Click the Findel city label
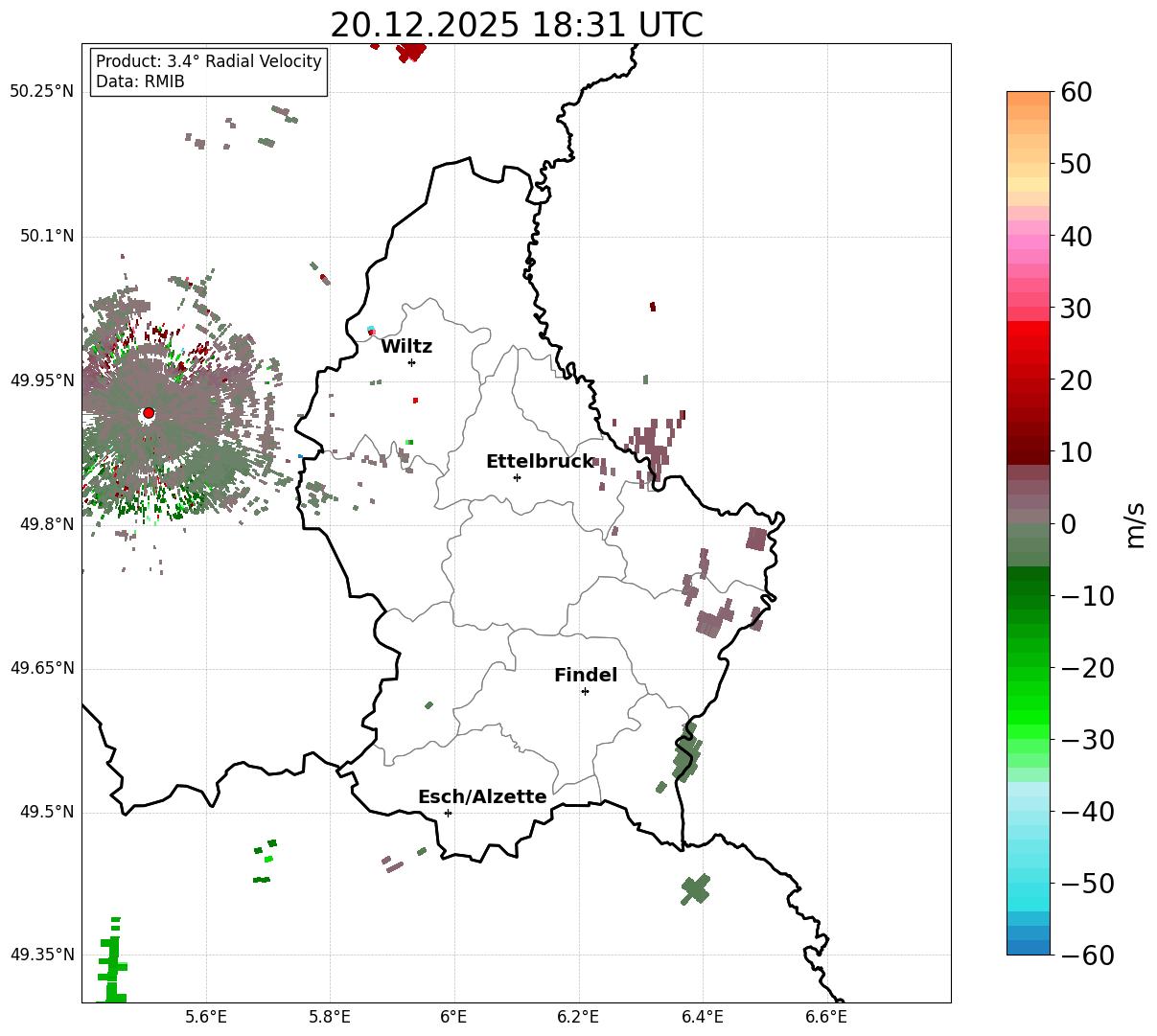The width and height of the screenshot is (1157, 1036). pos(586,676)
